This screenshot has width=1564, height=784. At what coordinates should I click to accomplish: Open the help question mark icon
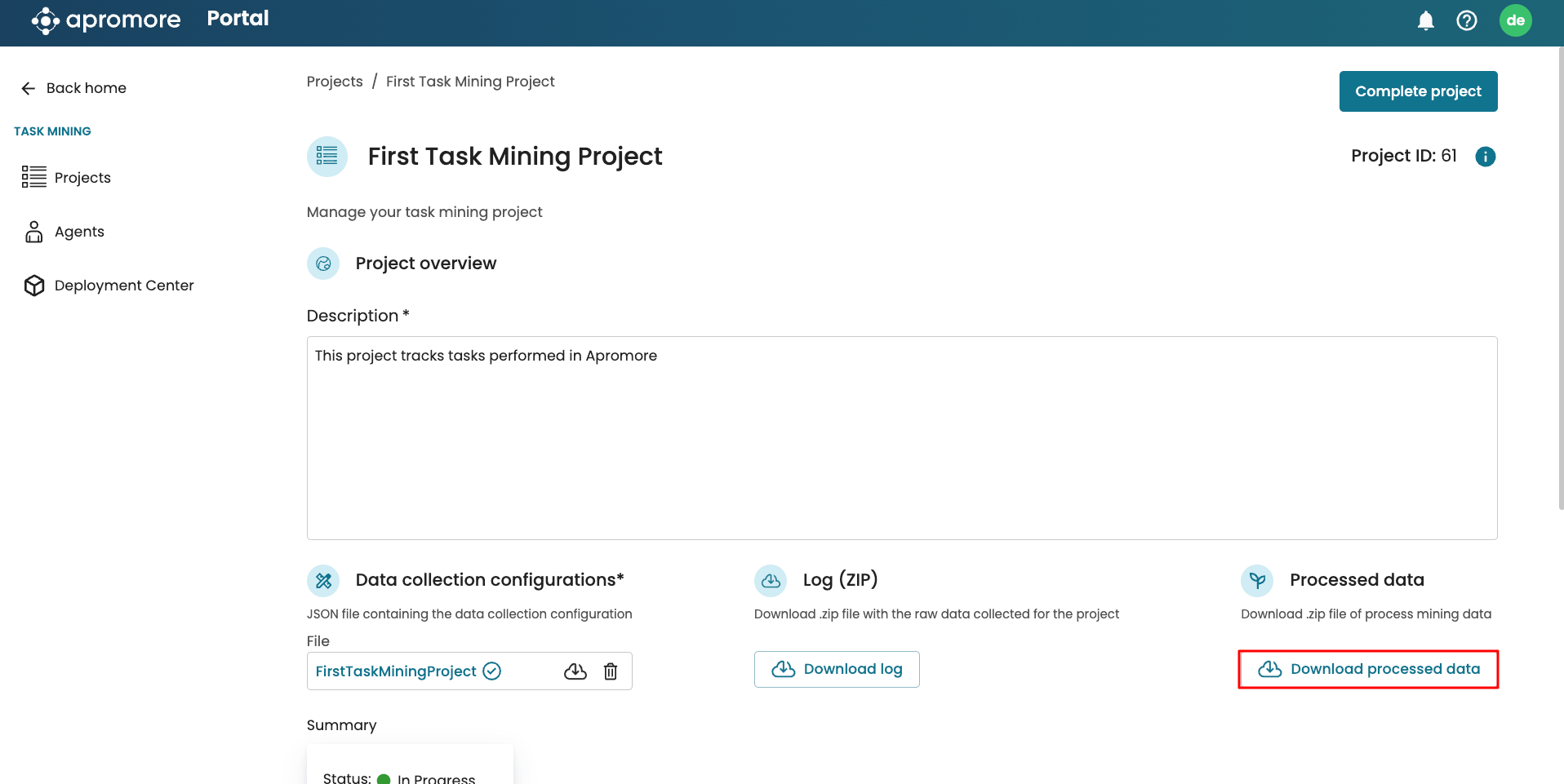(1466, 20)
